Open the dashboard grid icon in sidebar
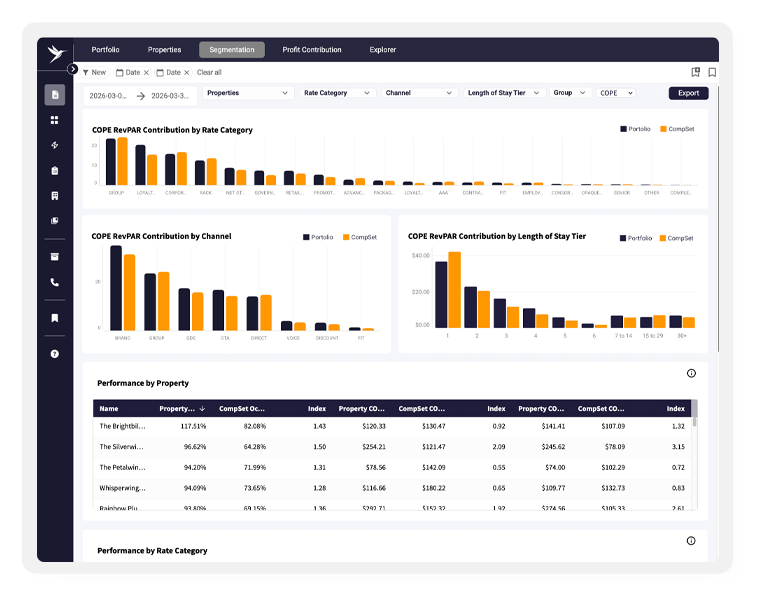Viewport: 768px width, 609px height. pyautogui.click(x=55, y=120)
